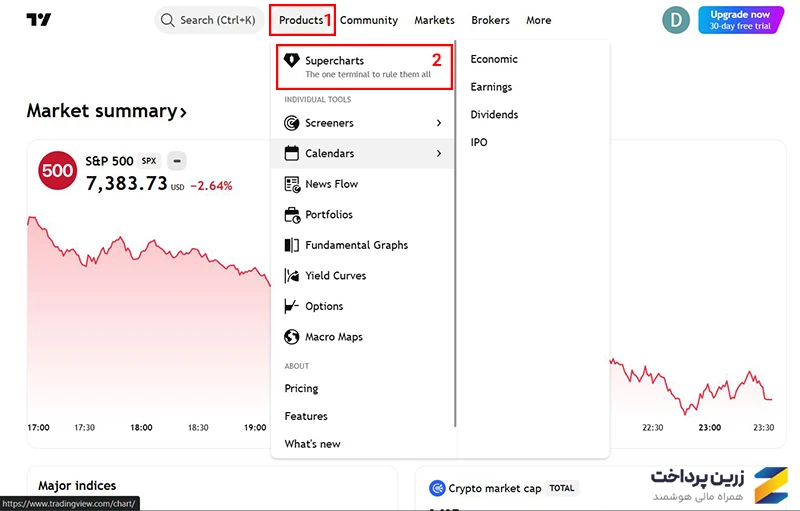Open the Community menu
This screenshot has width=800, height=511.
(369, 20)
